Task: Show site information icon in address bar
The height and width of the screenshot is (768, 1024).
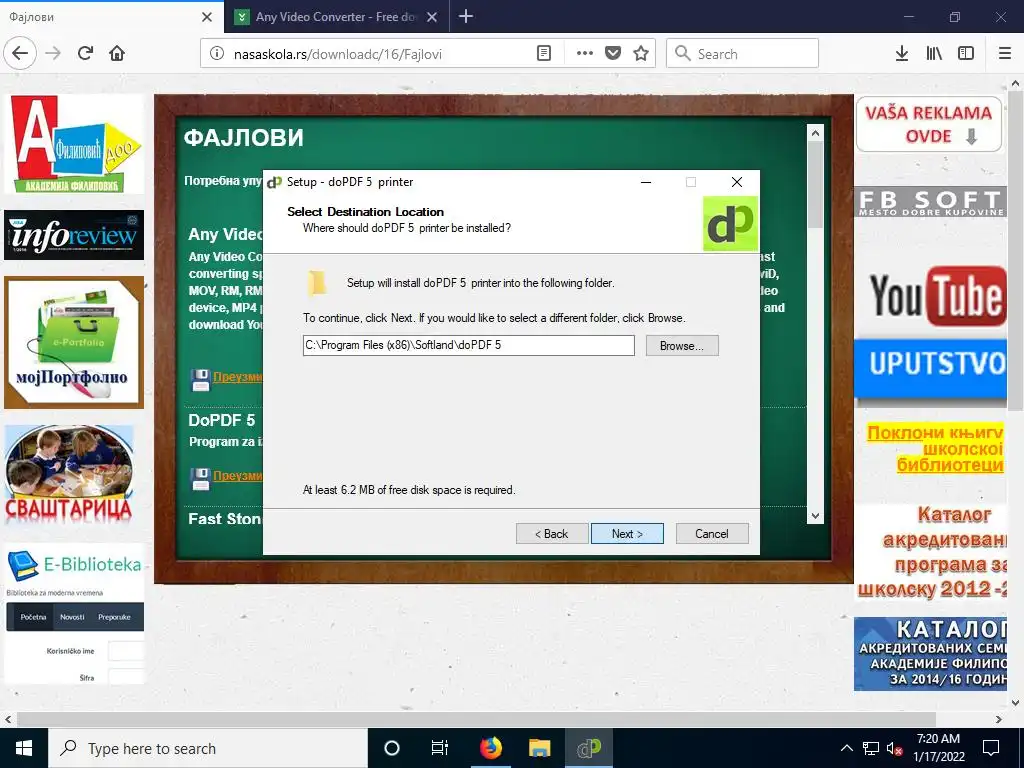Action: (x=217, y=54)
